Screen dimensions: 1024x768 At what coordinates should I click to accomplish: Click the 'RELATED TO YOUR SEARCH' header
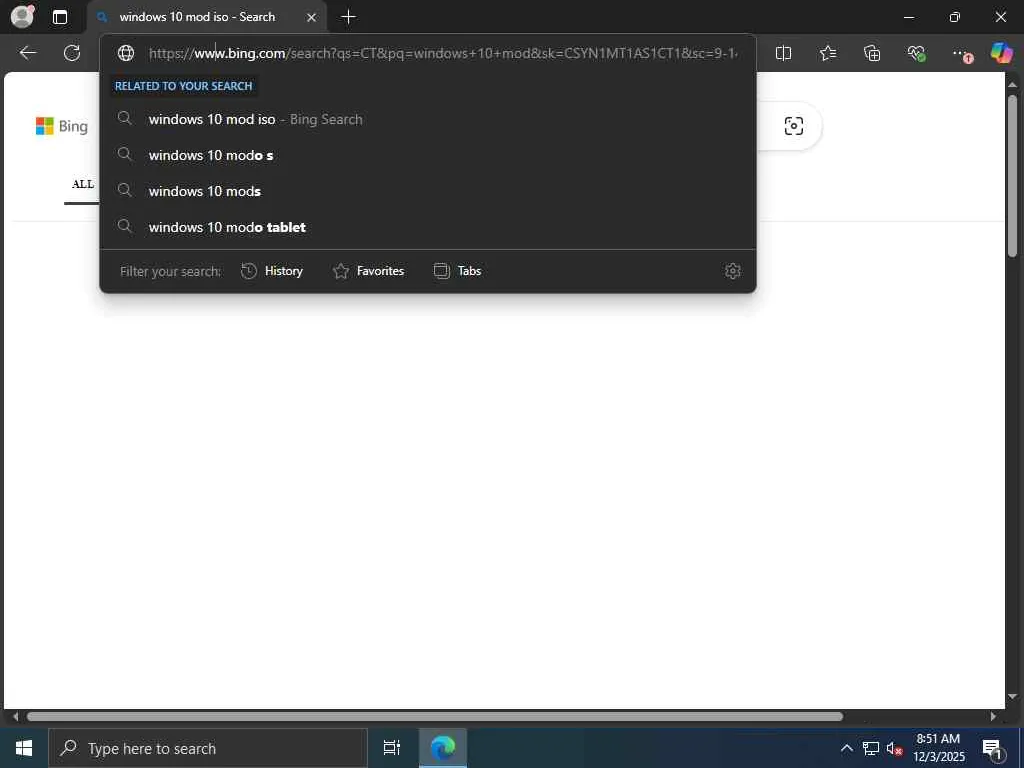click(184, 86)
